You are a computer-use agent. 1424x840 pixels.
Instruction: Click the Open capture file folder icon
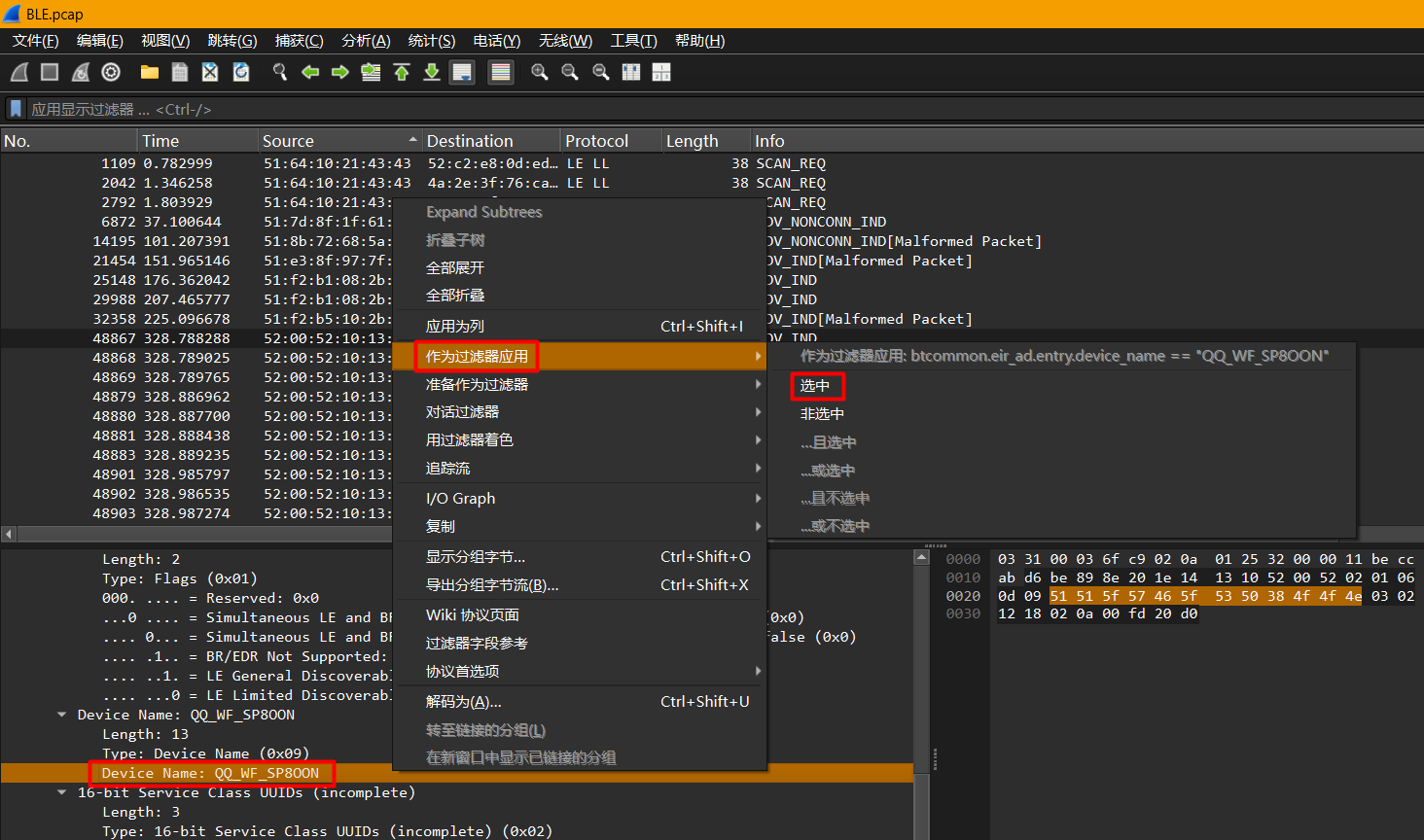click(x=149, y=72)
